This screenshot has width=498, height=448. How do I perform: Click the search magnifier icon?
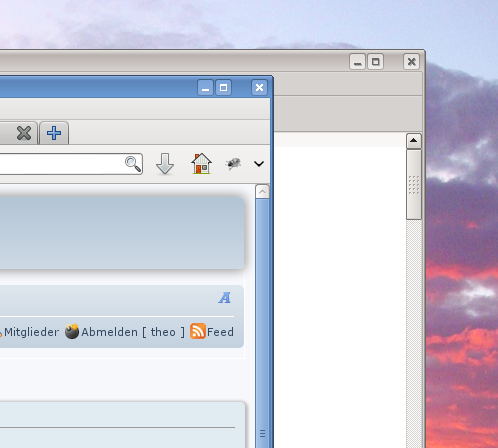(133, 164)
